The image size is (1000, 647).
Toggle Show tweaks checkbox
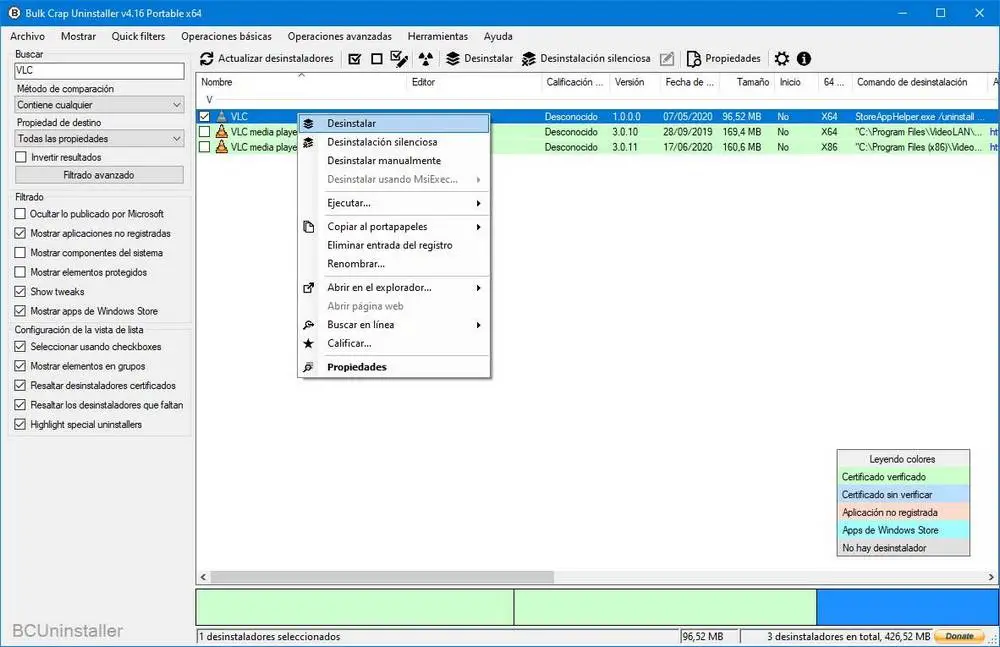click(20, 292)
